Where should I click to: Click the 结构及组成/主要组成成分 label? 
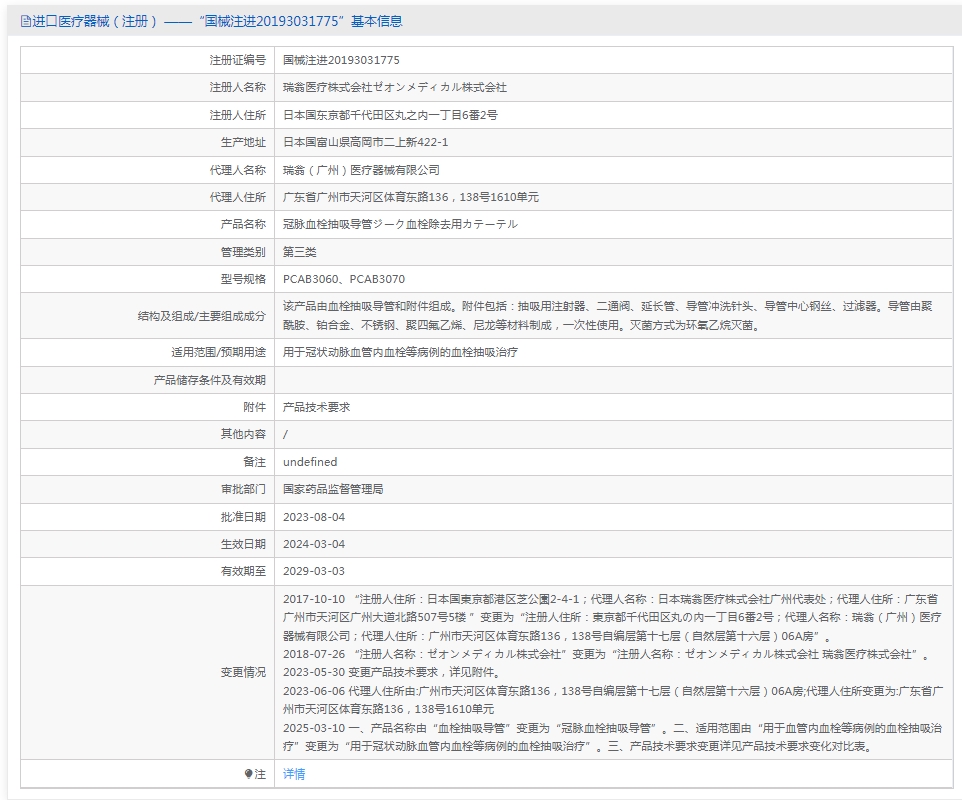(x=201, y=316)
